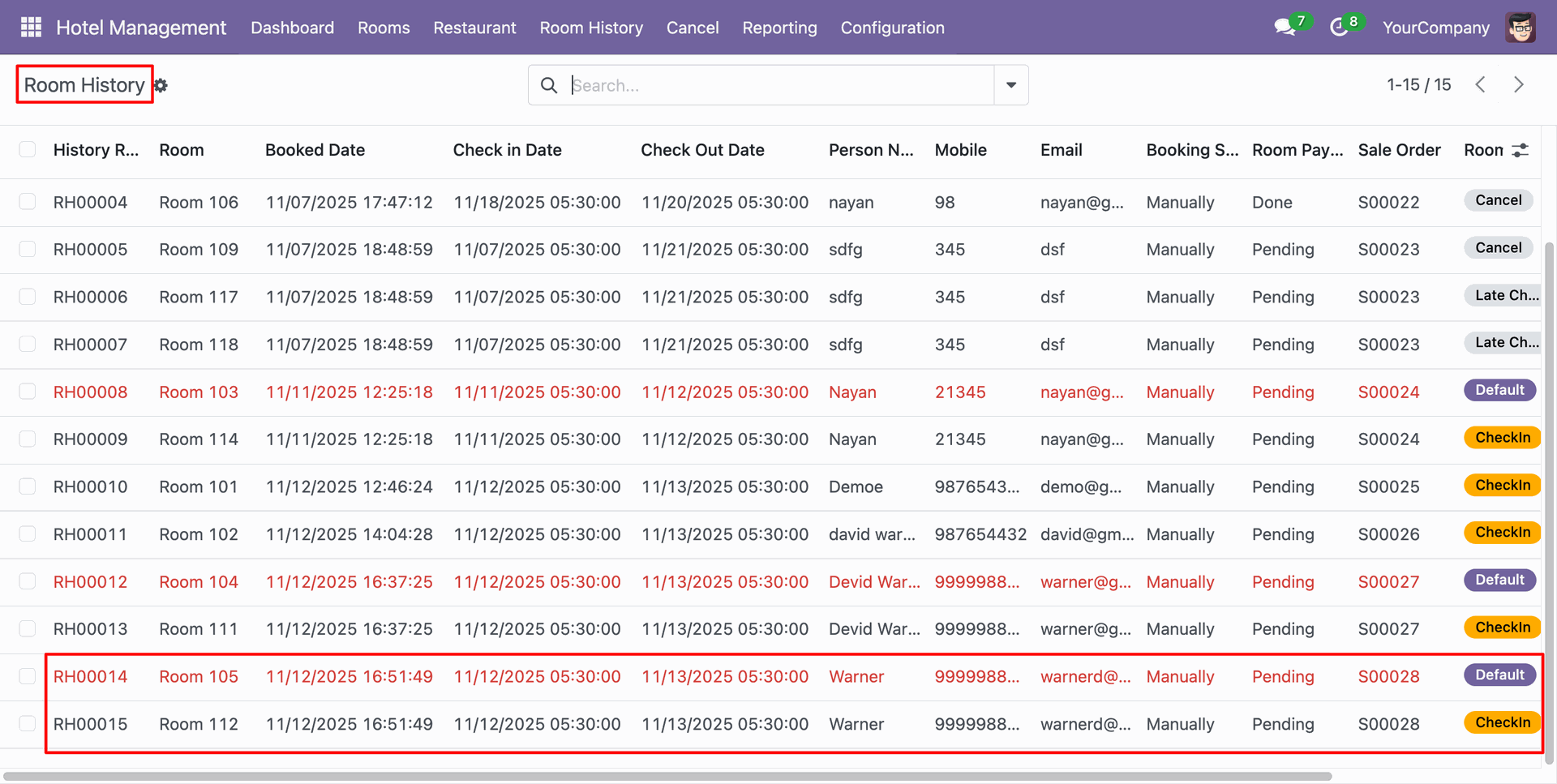Sort by Check Out Date column header
The height and width of the screenshot is (784, 1557).
click(x=702, y=150)
